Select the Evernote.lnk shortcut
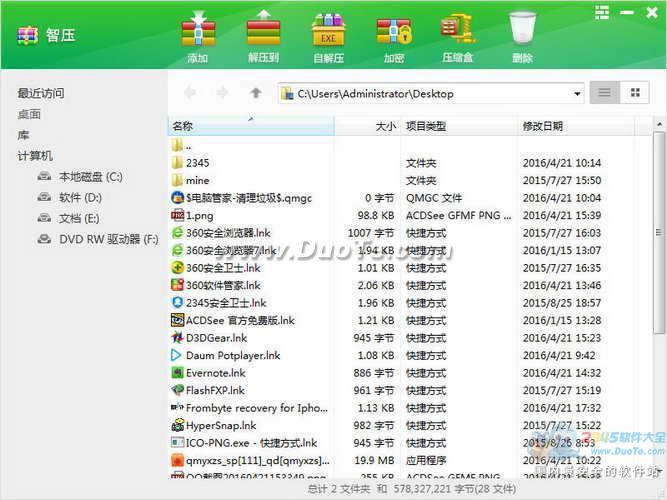Viewport: 667px width, 500px height. click(x=208, y=373)
